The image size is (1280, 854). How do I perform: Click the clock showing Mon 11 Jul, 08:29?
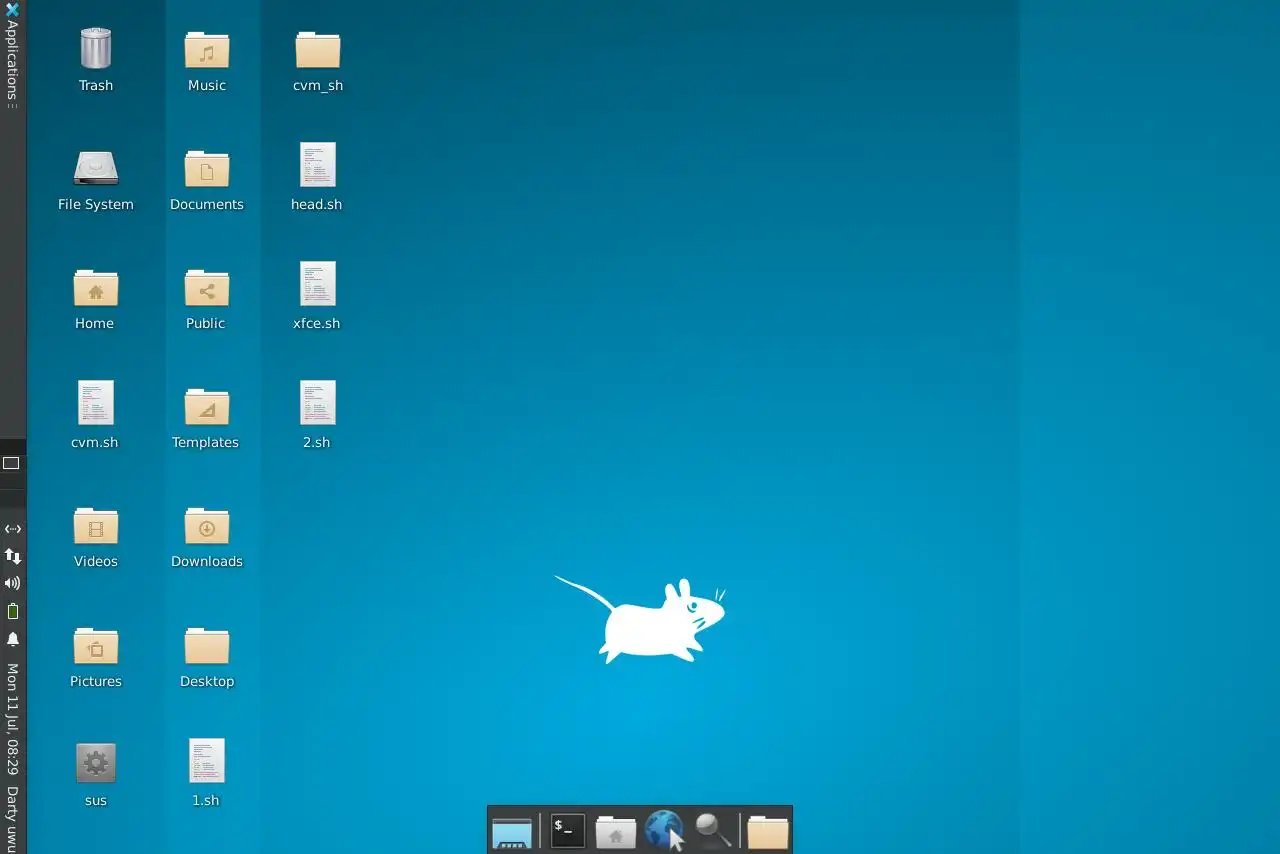(x=13, y=719)
